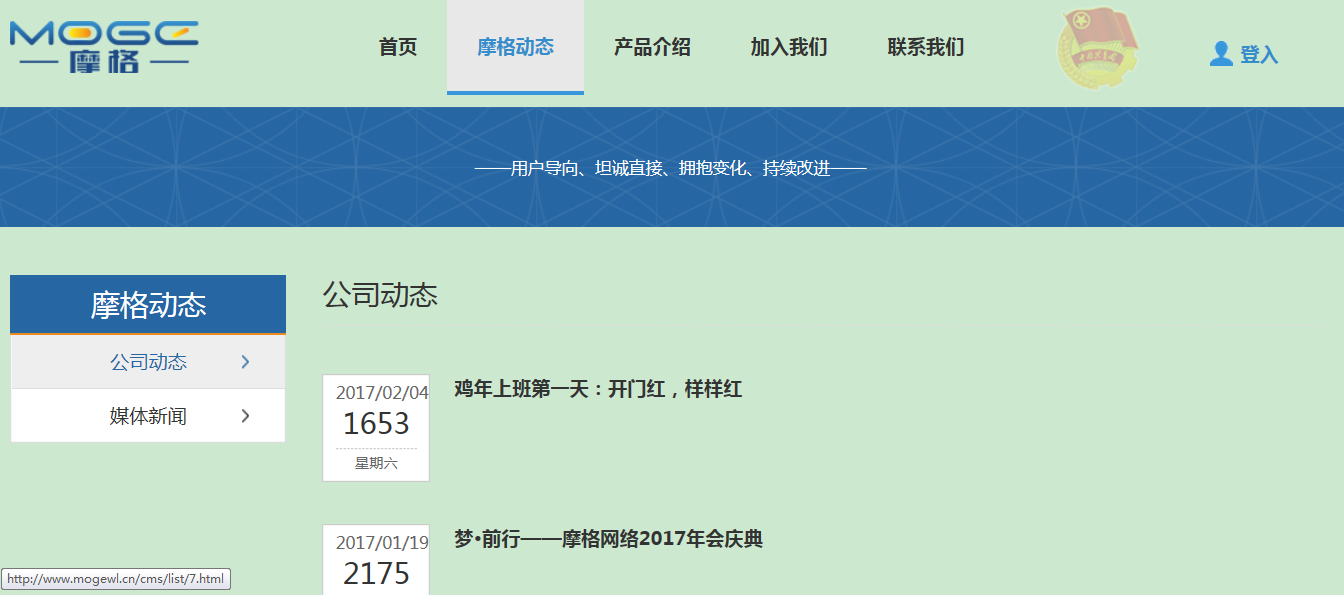Click the user avatar icon beside 登入
This screenshot has height=595, width=1344.
click(x=1221, y=54)
